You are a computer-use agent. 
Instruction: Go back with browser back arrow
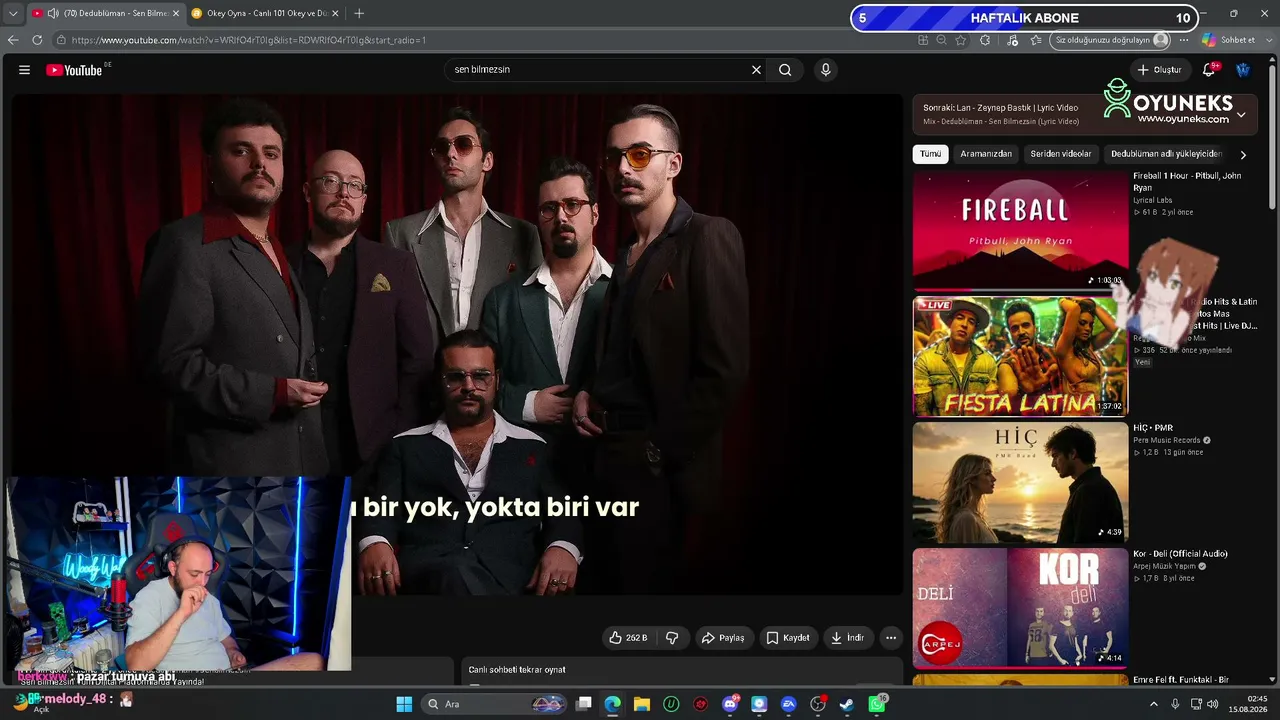pyautogui.click(x=13, y=40)
